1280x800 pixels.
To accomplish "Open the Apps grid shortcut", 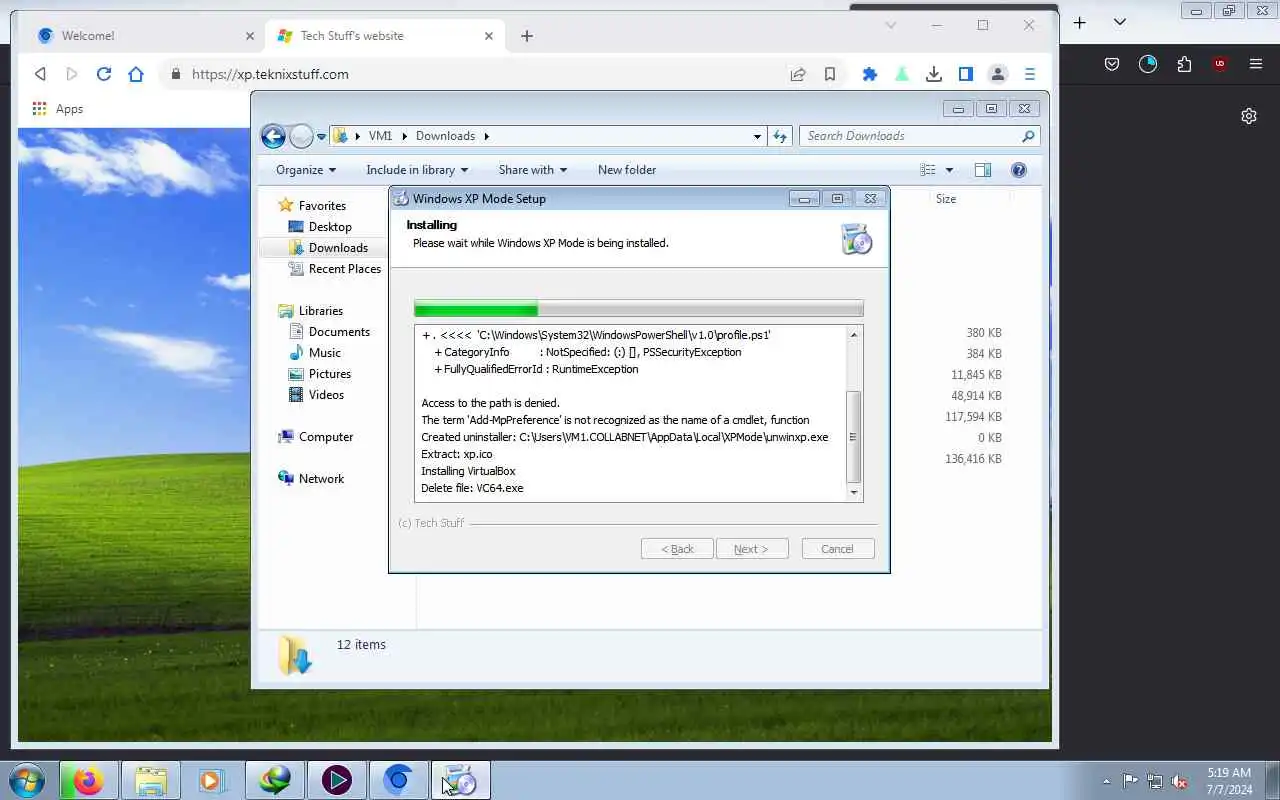I will pos(58,109).
